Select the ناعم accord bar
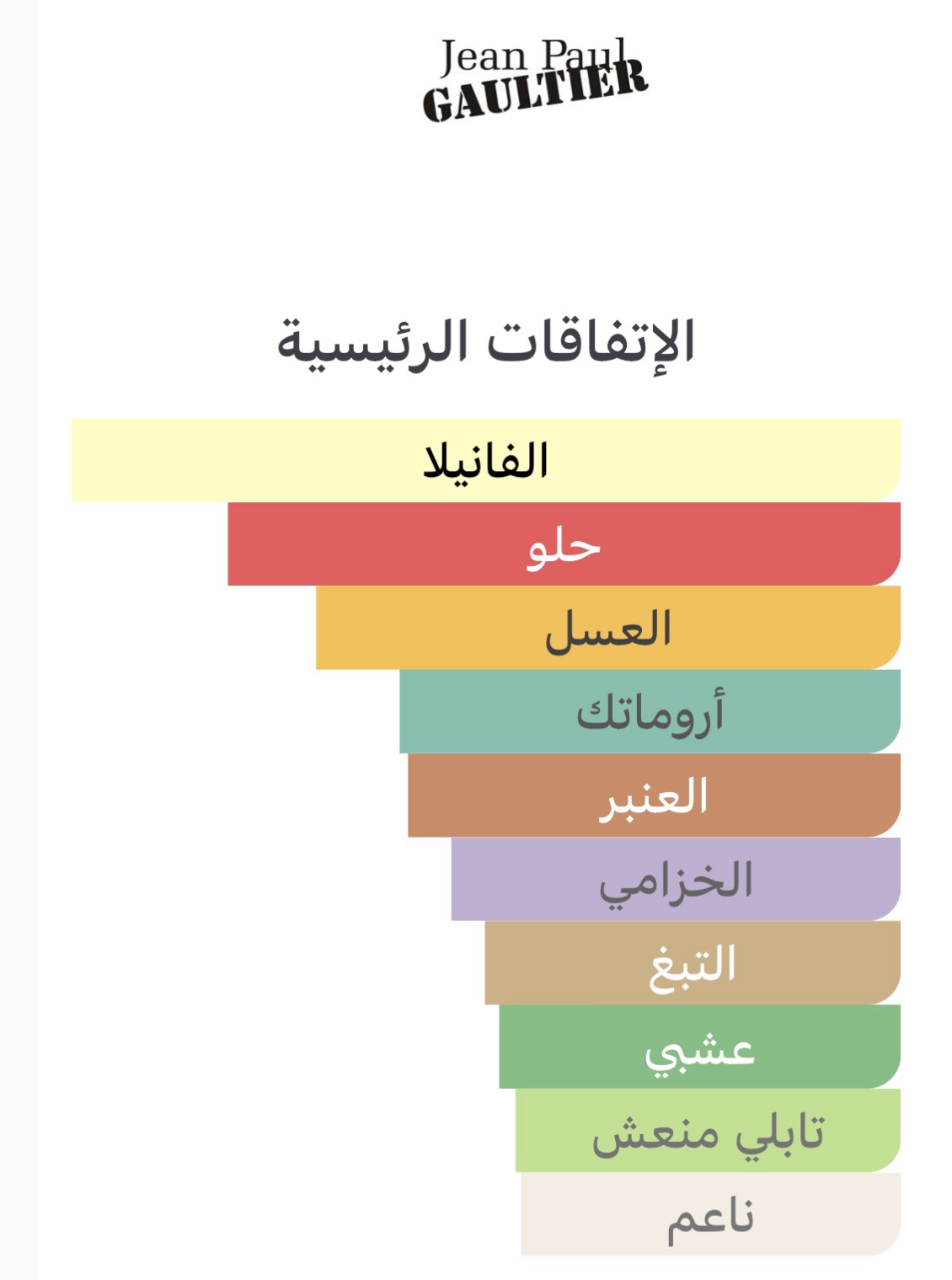 point(710,1214)
